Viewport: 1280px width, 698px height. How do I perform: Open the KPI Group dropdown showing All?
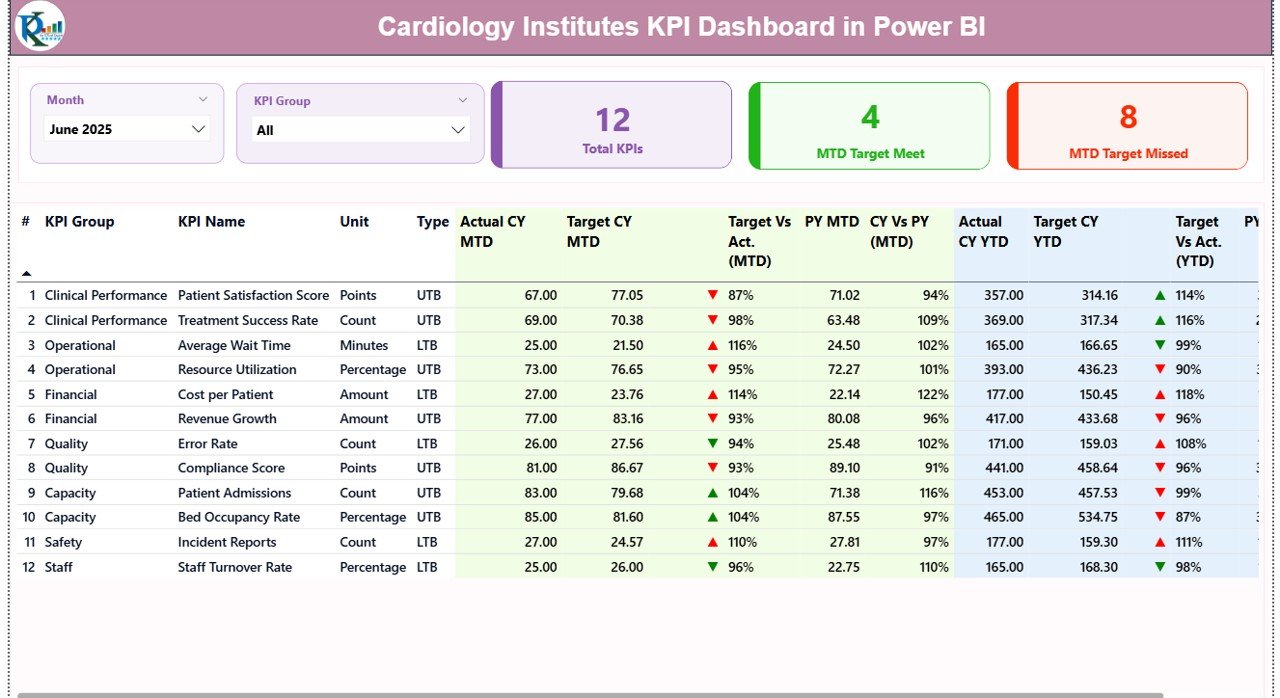point(359,129)
